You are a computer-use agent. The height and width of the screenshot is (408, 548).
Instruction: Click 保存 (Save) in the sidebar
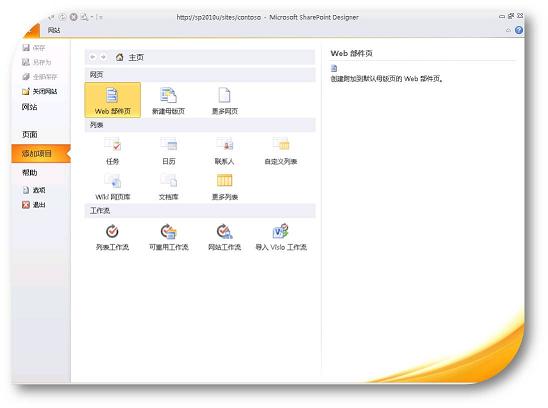click(x=34, y=48)
